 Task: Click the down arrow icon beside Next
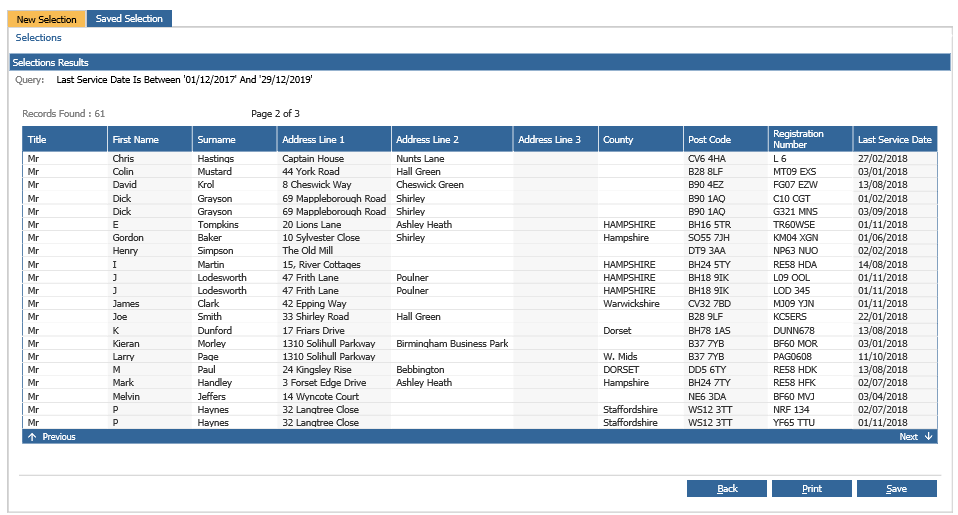click(x=928, y=436)
